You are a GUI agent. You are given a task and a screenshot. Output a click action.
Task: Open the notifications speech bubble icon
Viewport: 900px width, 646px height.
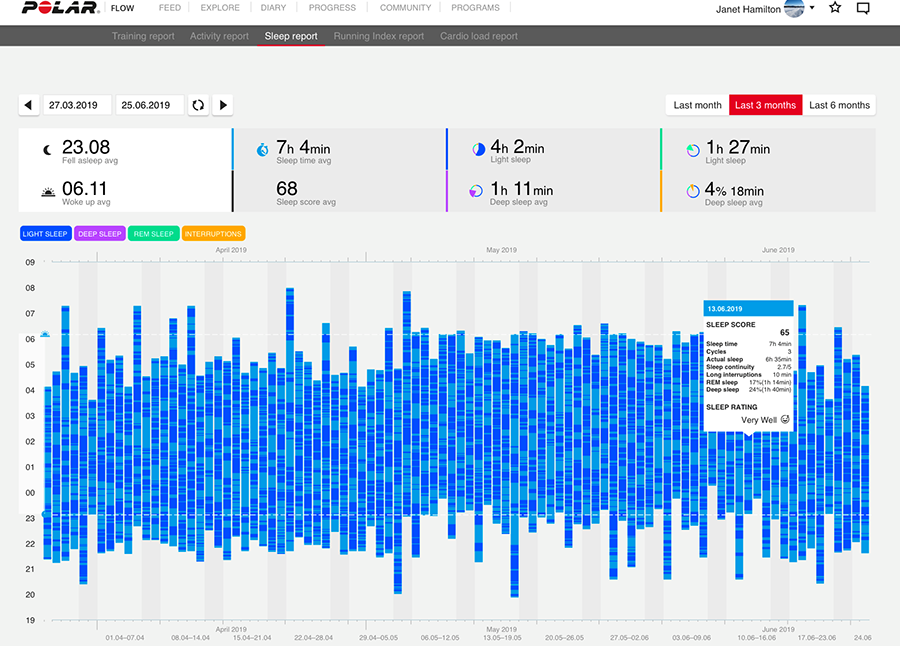pyautogui.click(x=863, y=8)
